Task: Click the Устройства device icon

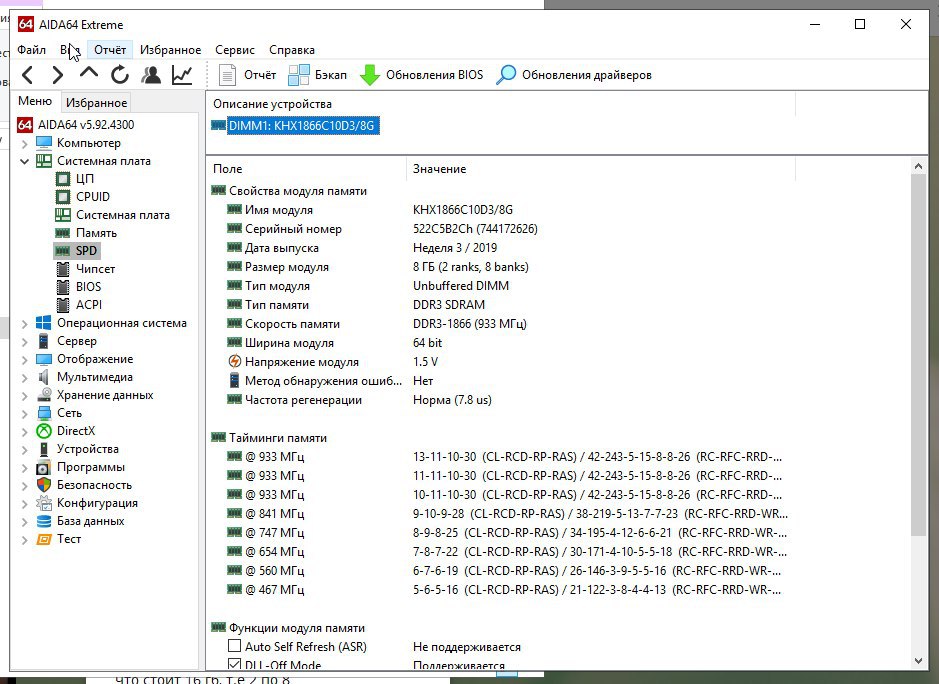Action: pyautogui.click(x=44, y=449)
